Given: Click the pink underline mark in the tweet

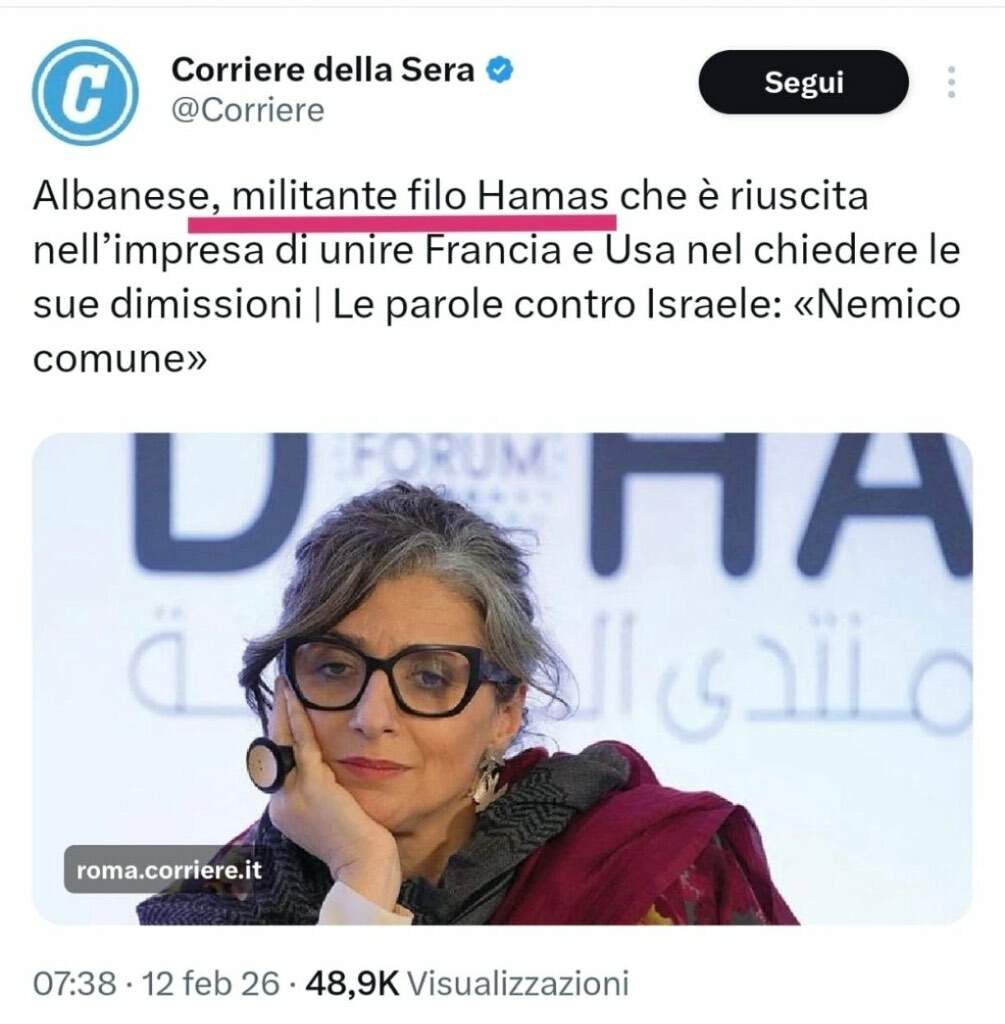Looking at the screenshot, I should (x=402, y=223).
